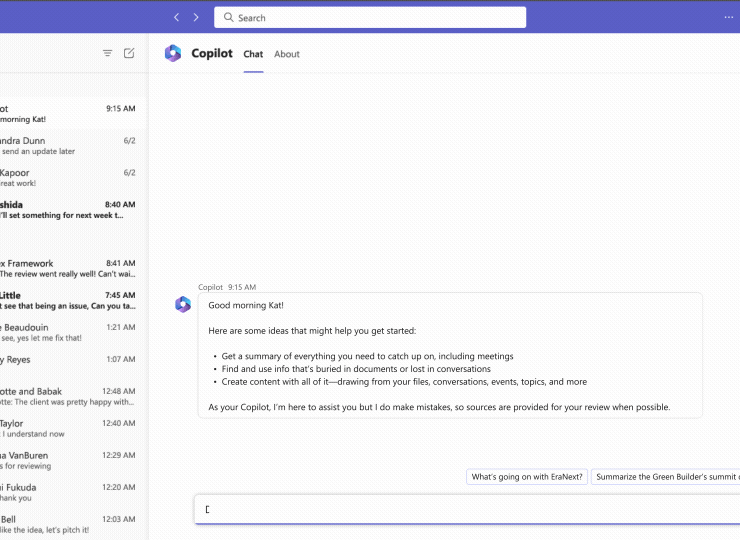Image resolution: width=740 pixels, height=540 pixels.
Task: Click the Copilot avatar beside the message
Action: [183, 305]
